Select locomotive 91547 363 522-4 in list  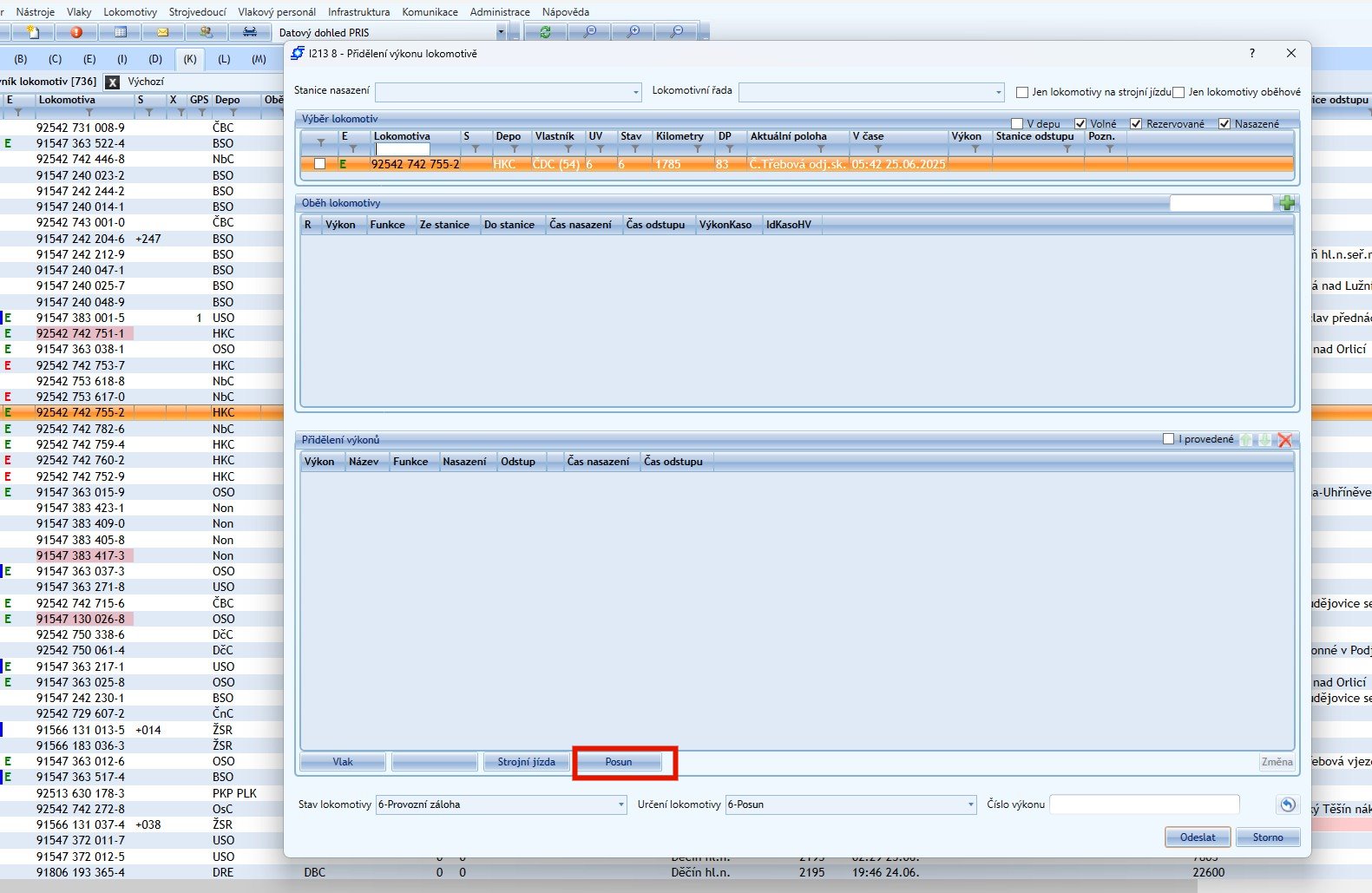[81, 143]
